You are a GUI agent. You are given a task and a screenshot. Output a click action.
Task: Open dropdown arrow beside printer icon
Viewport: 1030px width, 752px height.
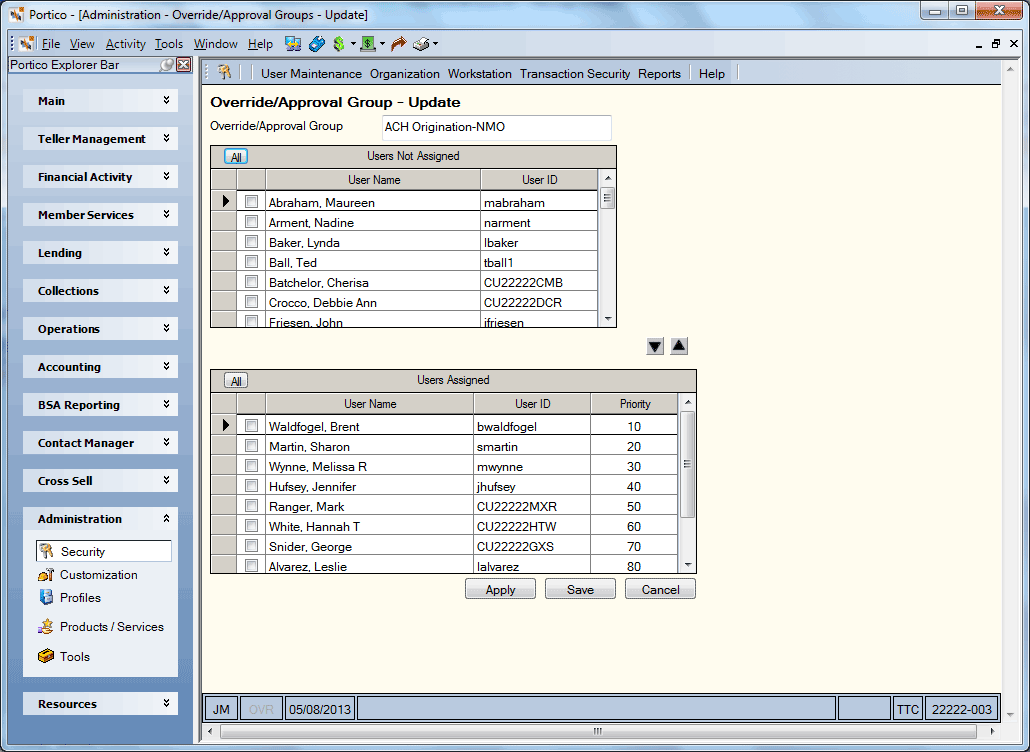click(436, 44)
